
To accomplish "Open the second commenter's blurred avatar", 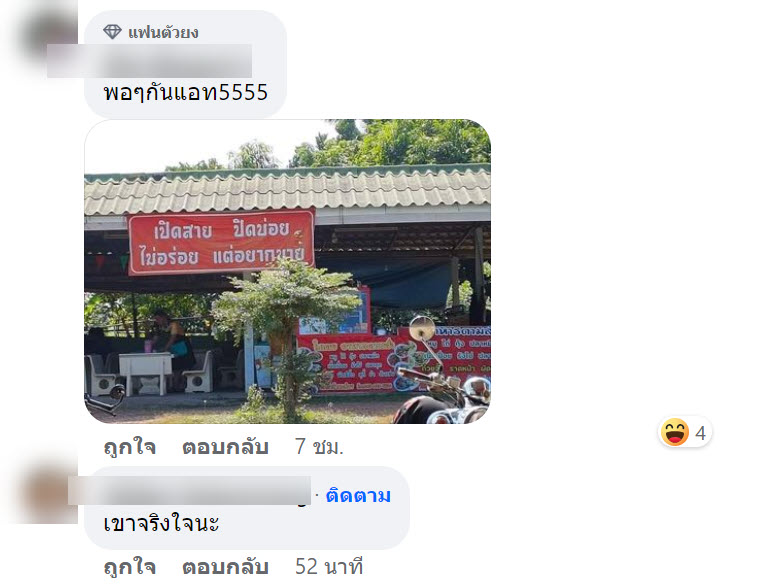I will tap(48, 495).
